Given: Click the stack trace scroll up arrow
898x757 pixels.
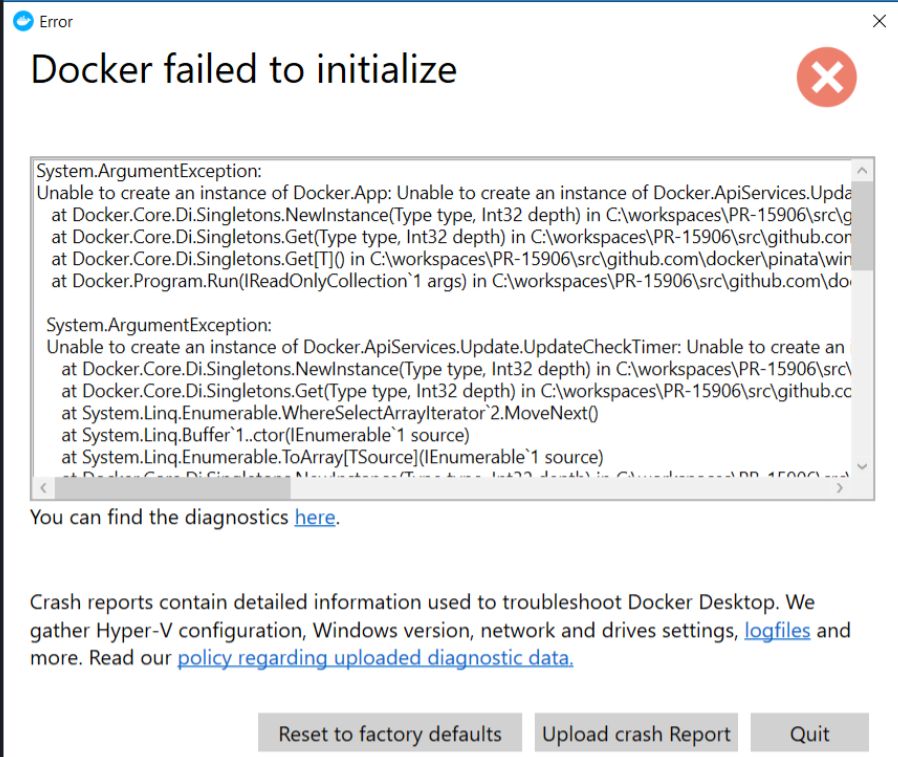Looking at the screenshot, I should (x=862, y=171).
